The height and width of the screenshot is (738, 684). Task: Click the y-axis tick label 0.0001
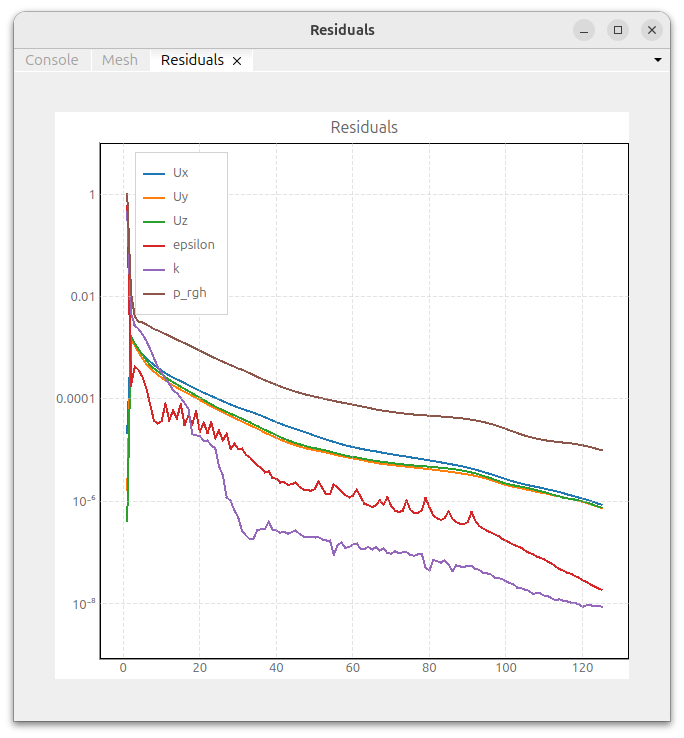click(76, 399)
